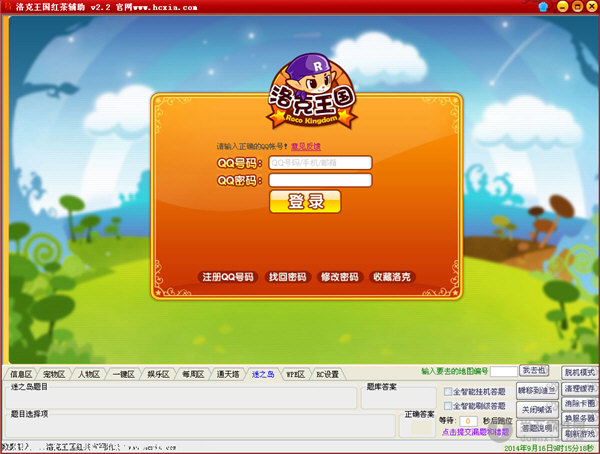Click the 等待 seconds input field
The width and height of the screenshot is (600, 454).
pyautogui.click(x=468, y=421)
